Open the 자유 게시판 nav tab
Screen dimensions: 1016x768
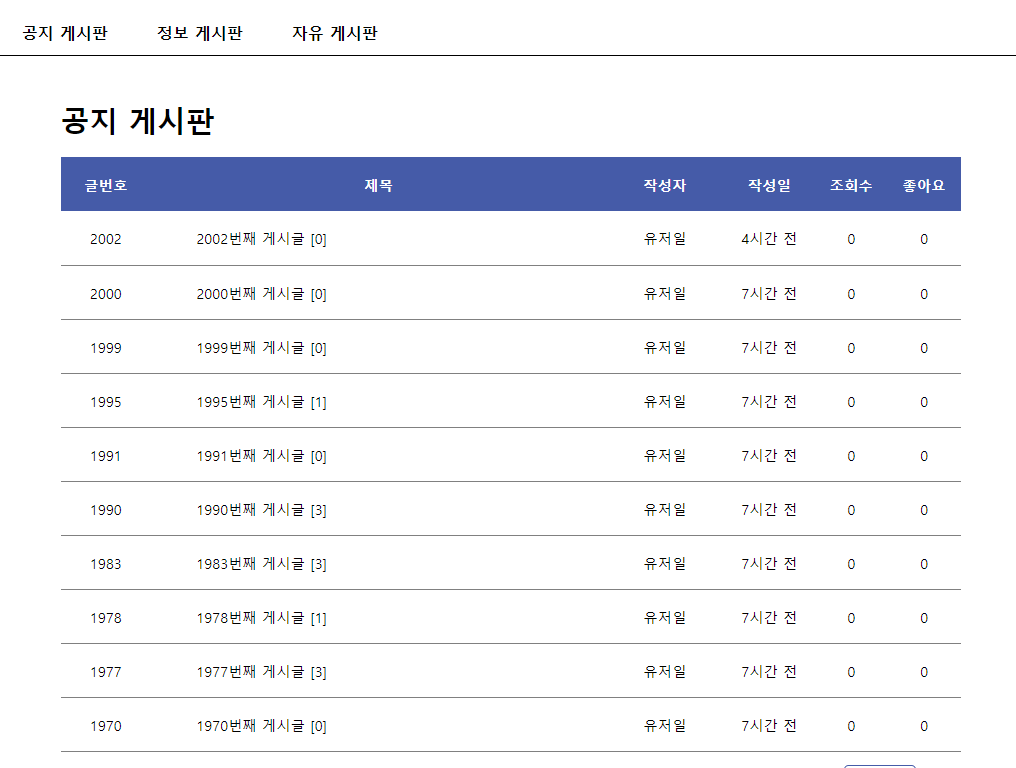(334, 33)
